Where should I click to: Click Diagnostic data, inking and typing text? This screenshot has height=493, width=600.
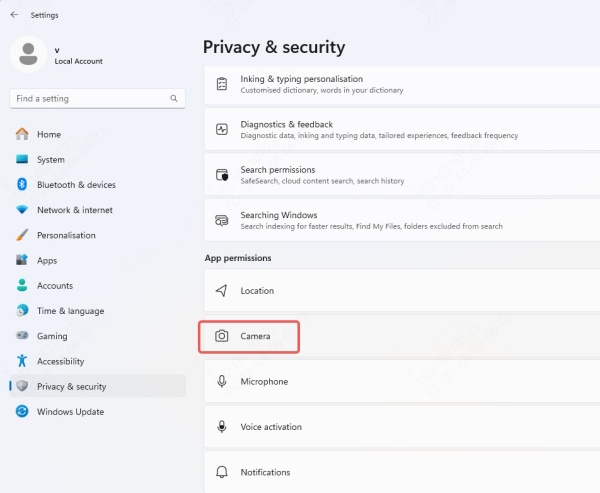(379, 135)
